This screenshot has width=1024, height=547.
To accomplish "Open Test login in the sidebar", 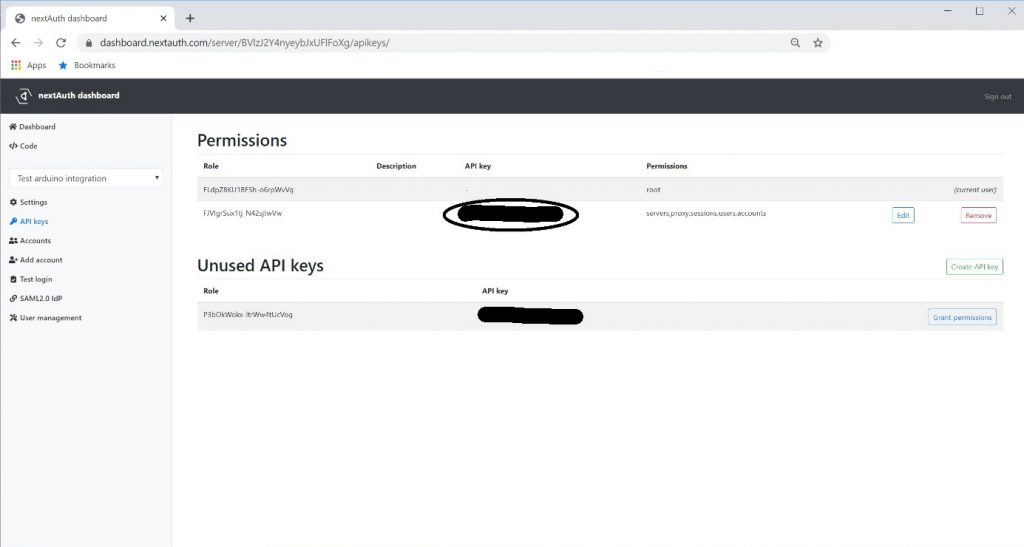I will [x=36, y=279].
